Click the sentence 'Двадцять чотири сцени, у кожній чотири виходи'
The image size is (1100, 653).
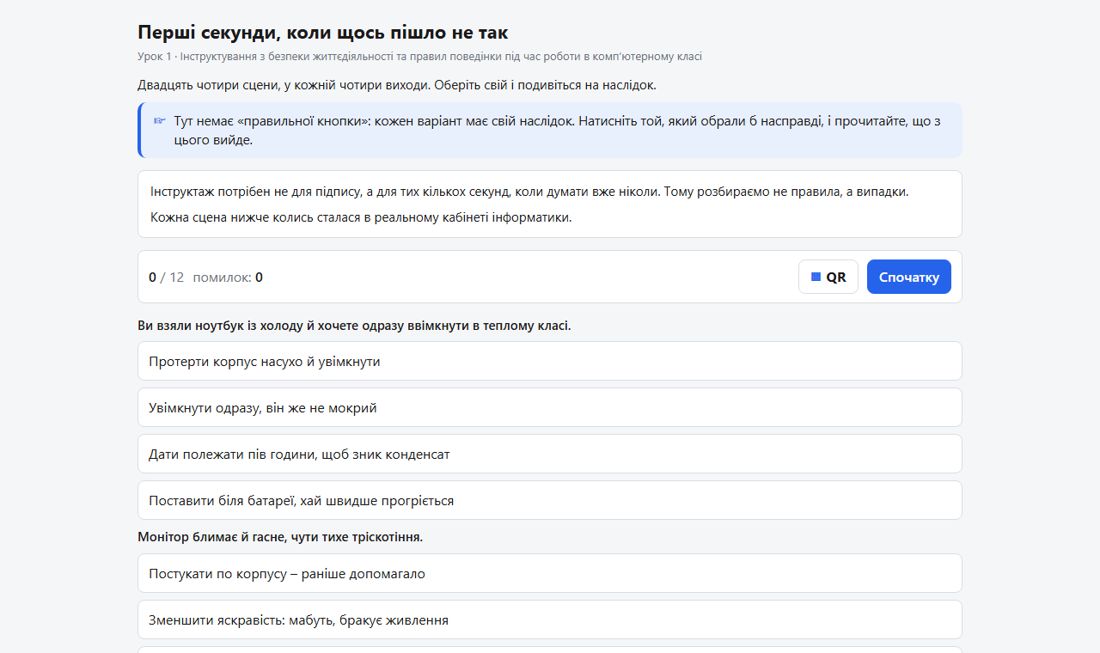pyautogui.click(x=397, y=85)
